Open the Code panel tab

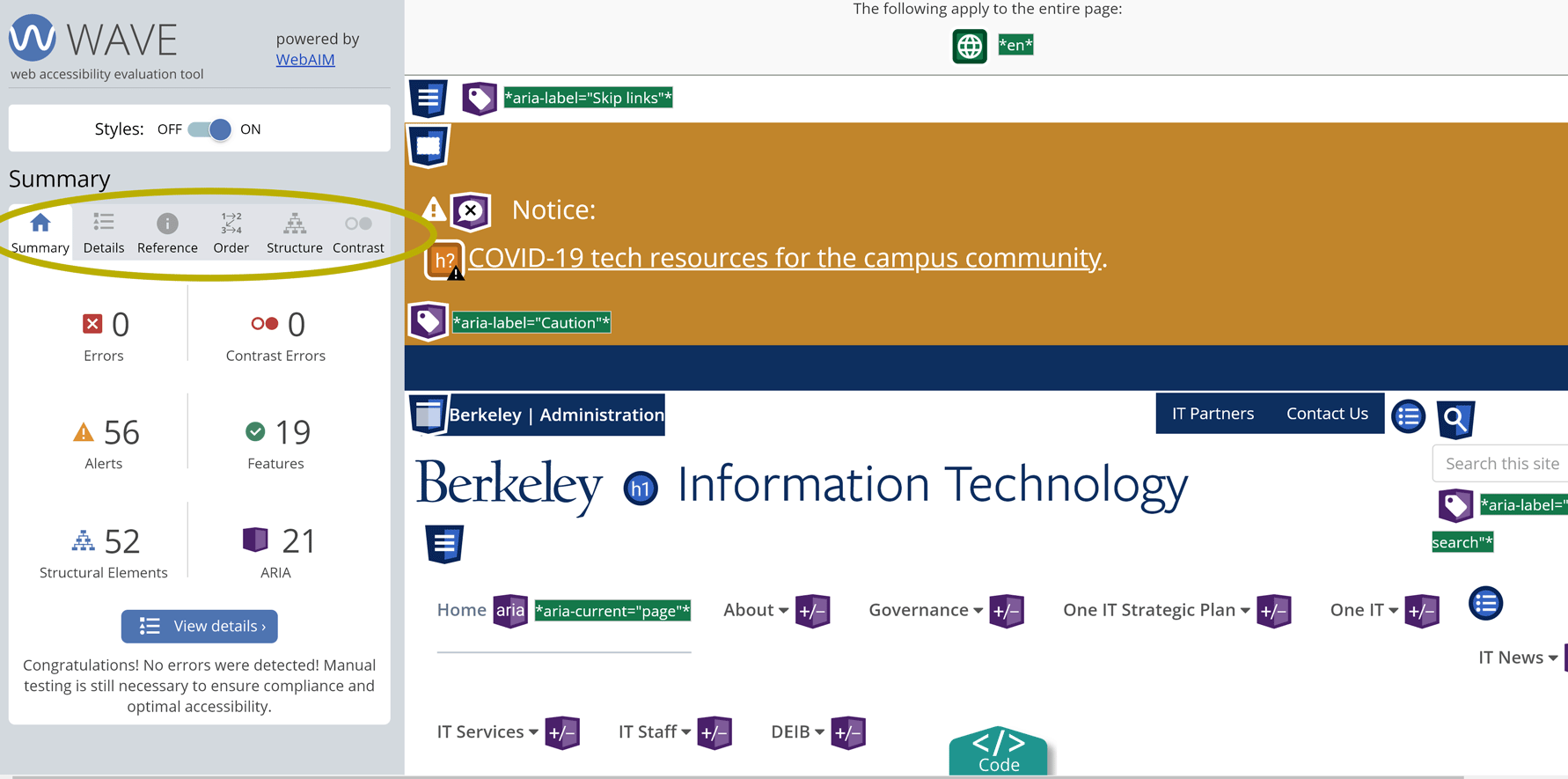click(998, 752)
